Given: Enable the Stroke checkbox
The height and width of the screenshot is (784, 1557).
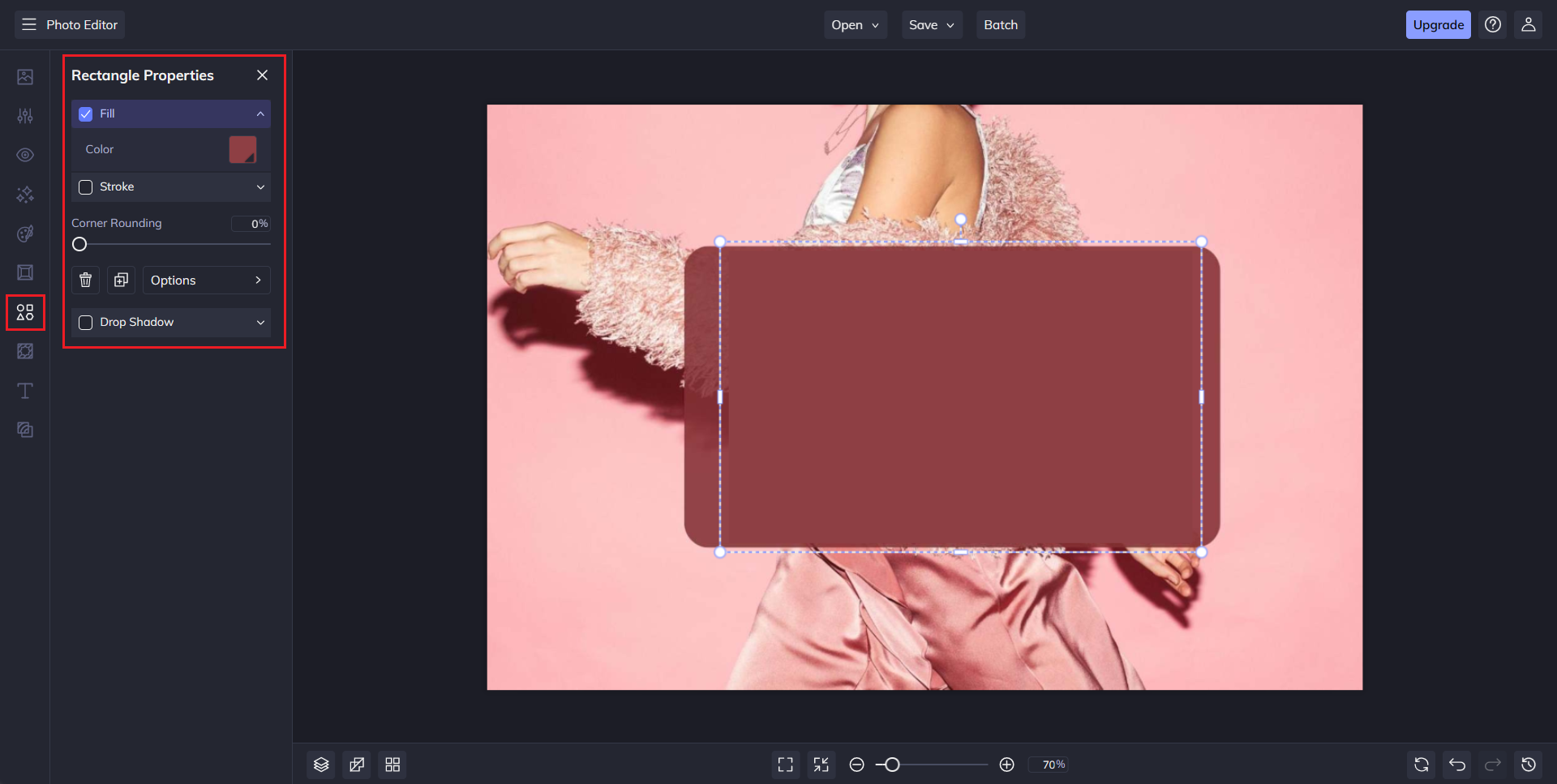Looking at the screenshot, I should point(85,186).
